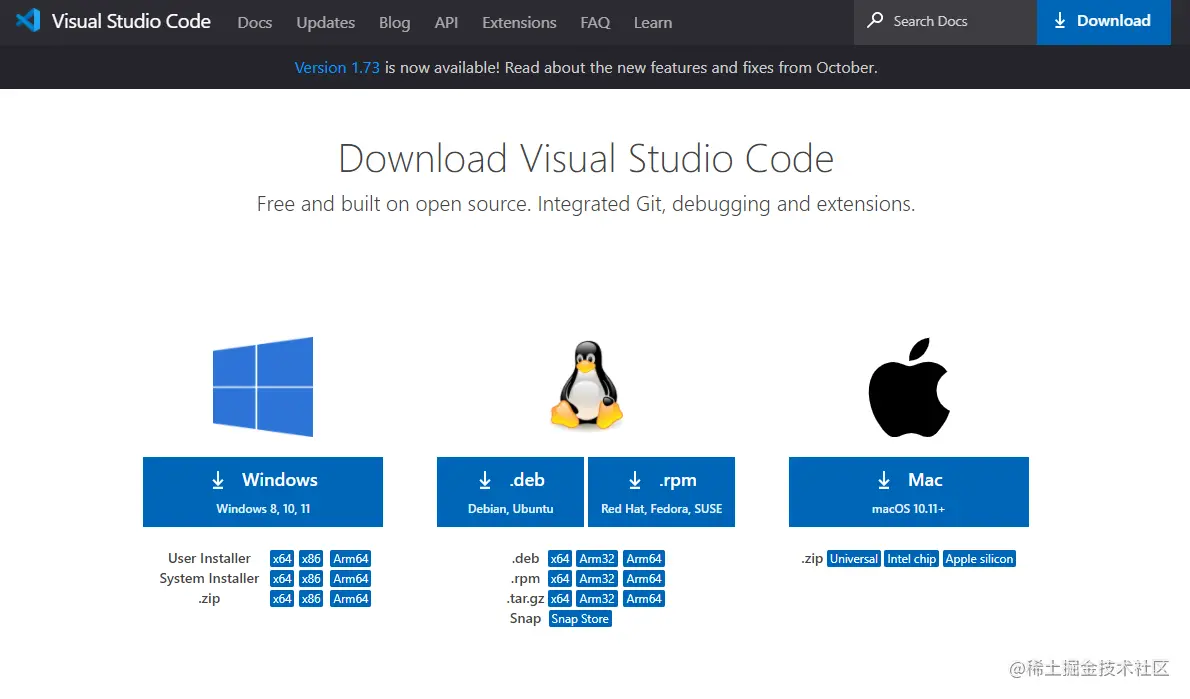Select User Installer x86 for Windows
Image resolution: width=1190 pixels, height=699 pixels.
coord(311,559)
